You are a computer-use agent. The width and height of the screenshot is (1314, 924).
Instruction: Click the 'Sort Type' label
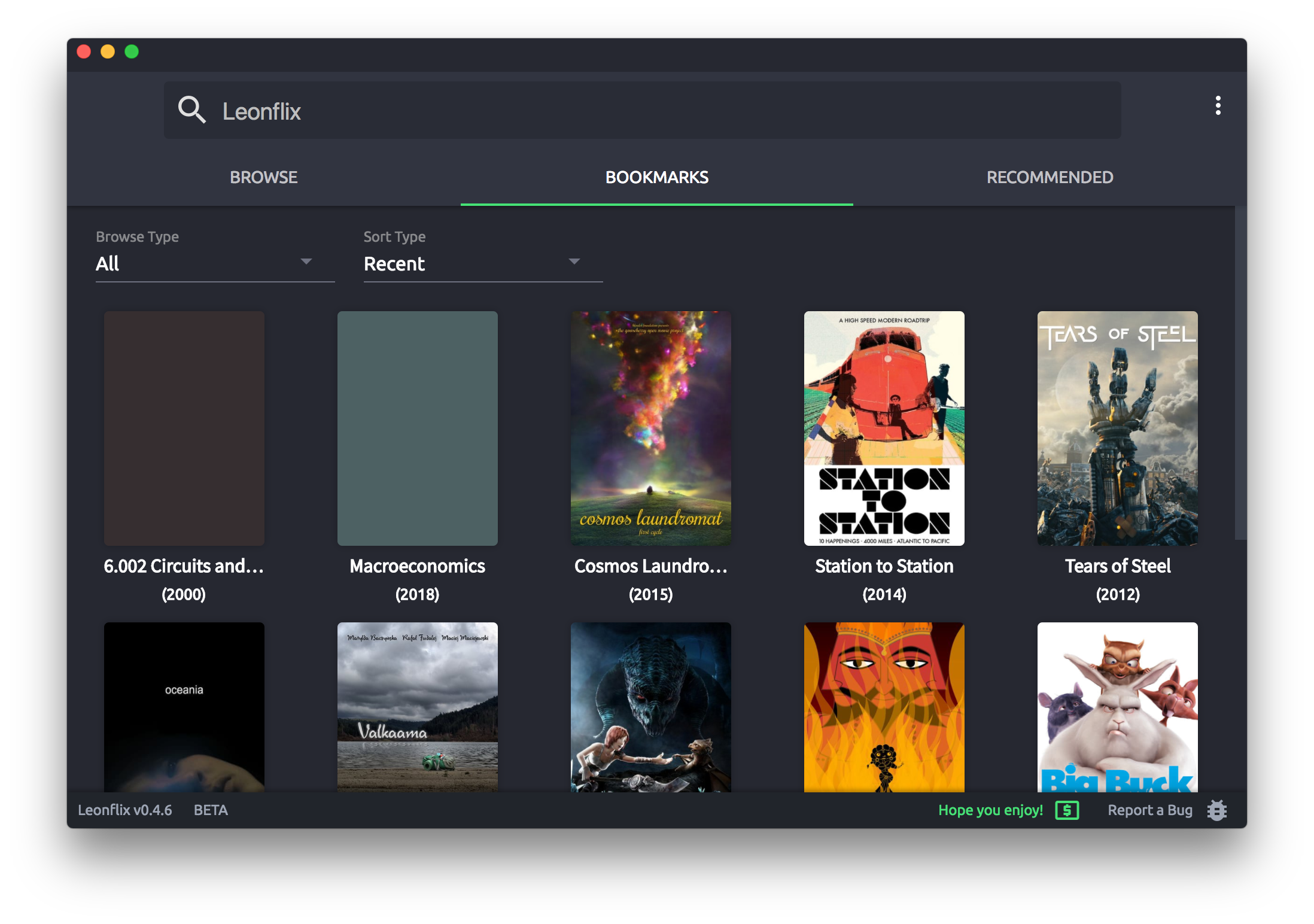(394, 237)
